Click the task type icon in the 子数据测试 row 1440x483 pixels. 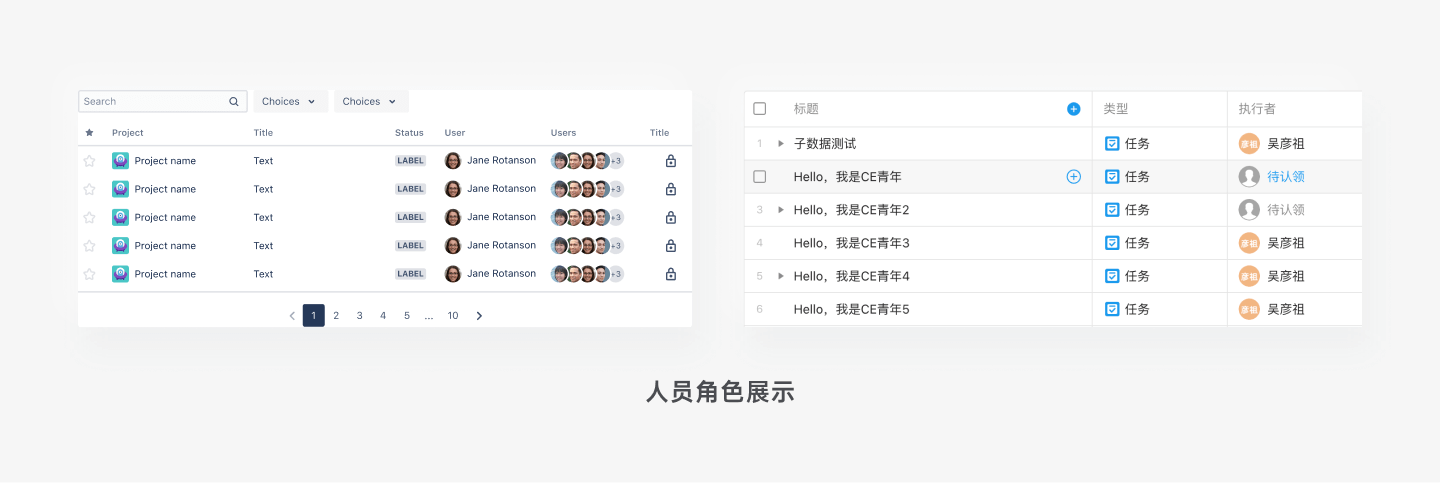point(1112,143)
